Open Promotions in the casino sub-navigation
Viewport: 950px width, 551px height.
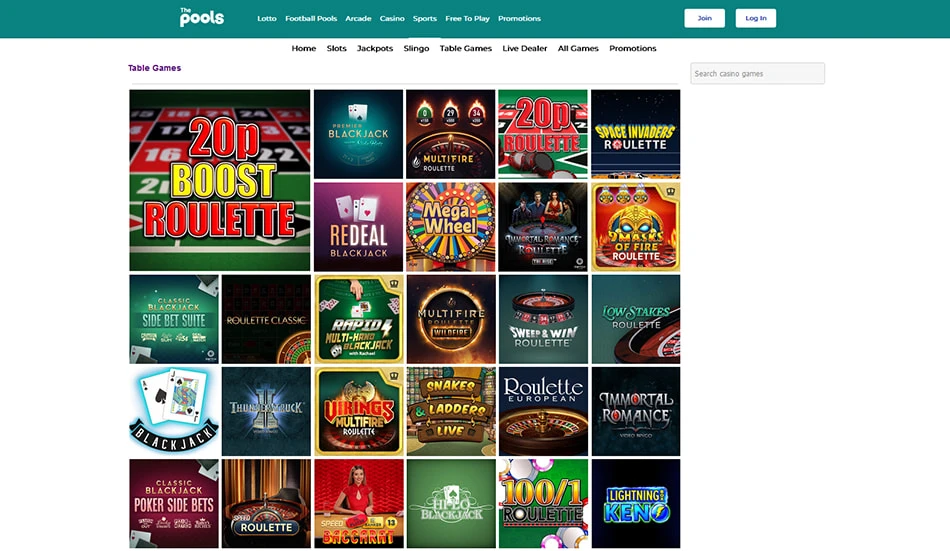[x=633, y=48]
